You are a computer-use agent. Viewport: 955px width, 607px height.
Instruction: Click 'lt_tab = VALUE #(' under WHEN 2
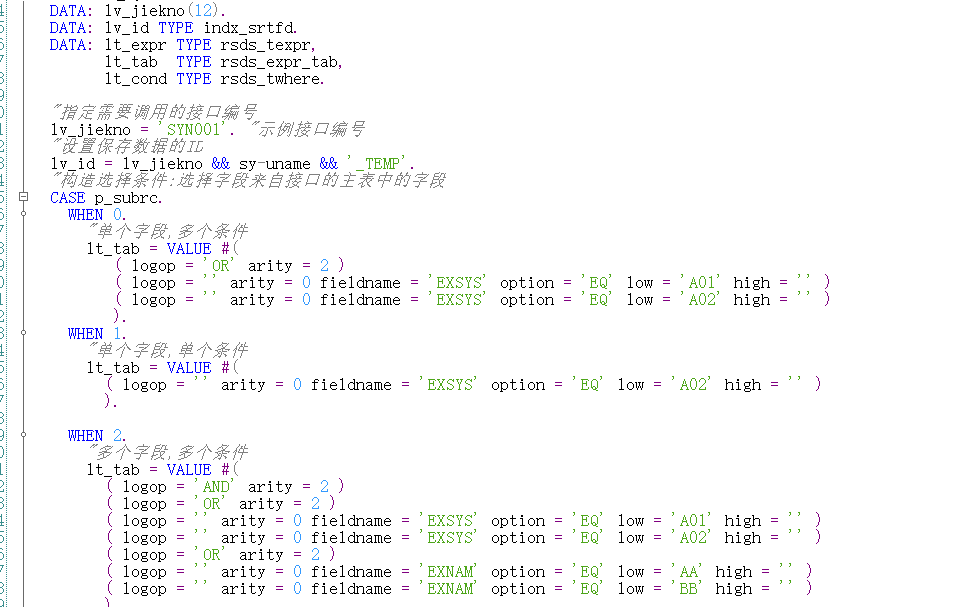click(x=163, y=470)
